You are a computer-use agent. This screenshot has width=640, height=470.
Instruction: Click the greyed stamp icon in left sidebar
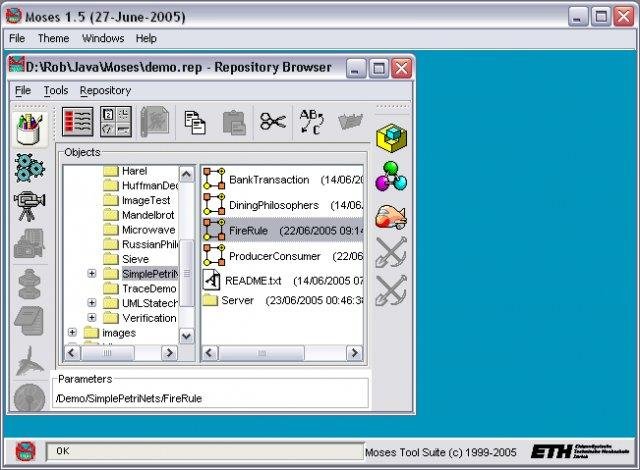tap(29, 283)
